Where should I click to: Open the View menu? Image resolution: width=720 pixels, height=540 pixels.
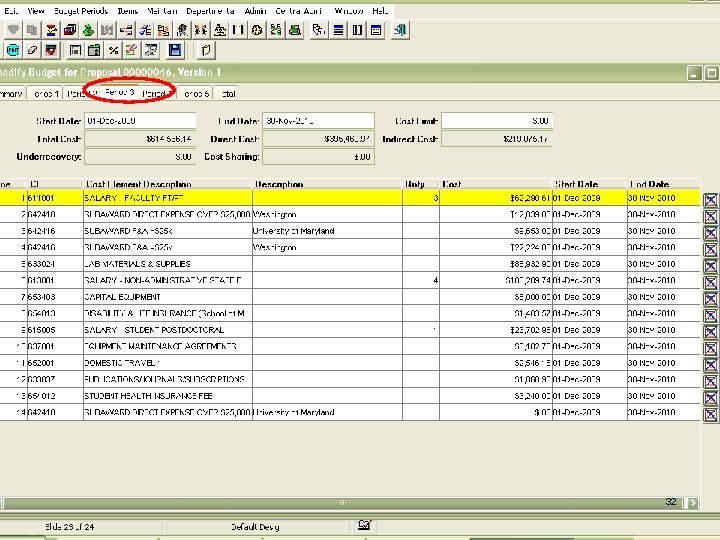(36, 11)
